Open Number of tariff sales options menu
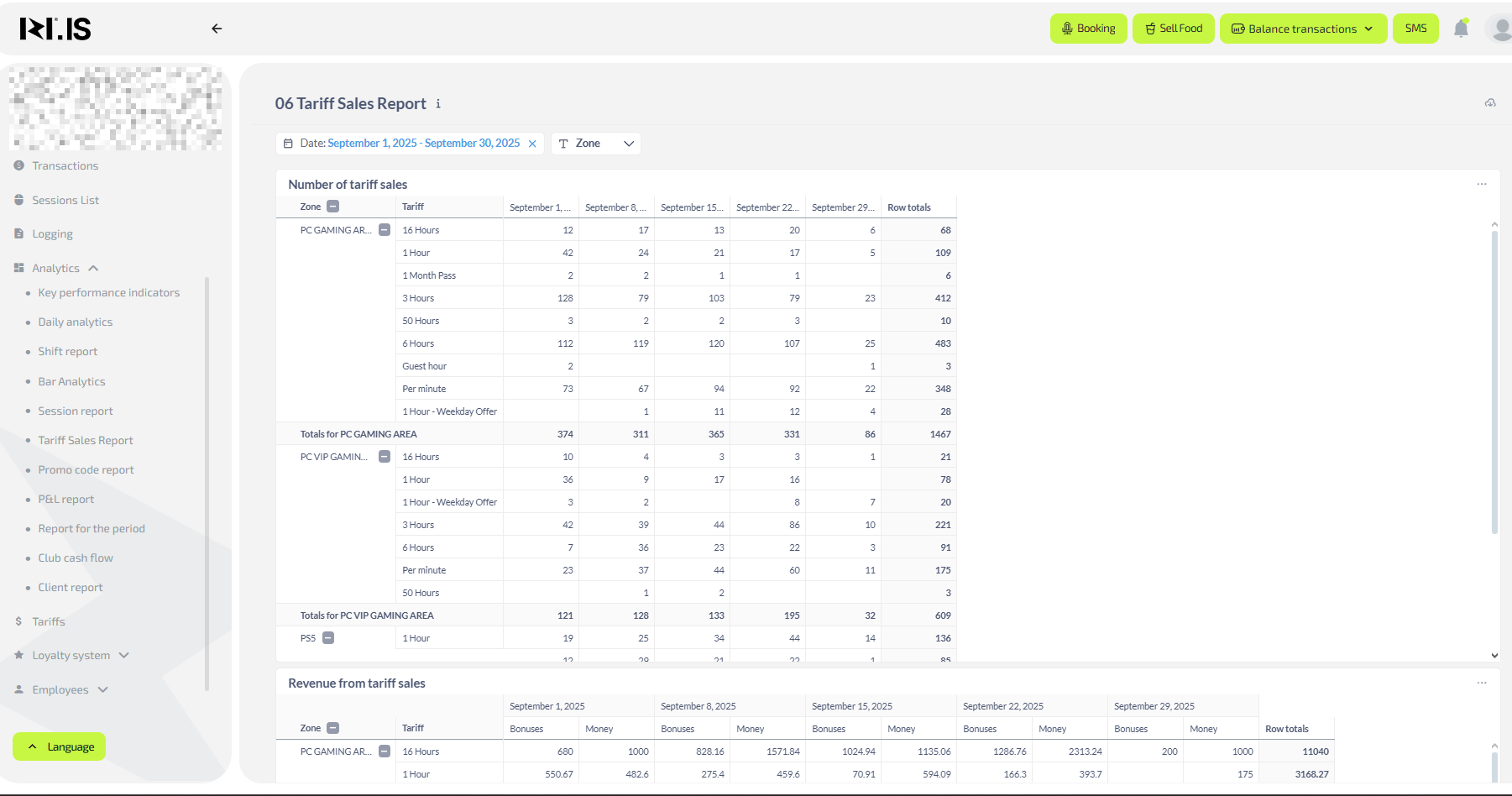The width and height of the screenshot is (1512, 796). click(x=1482, y=184)
